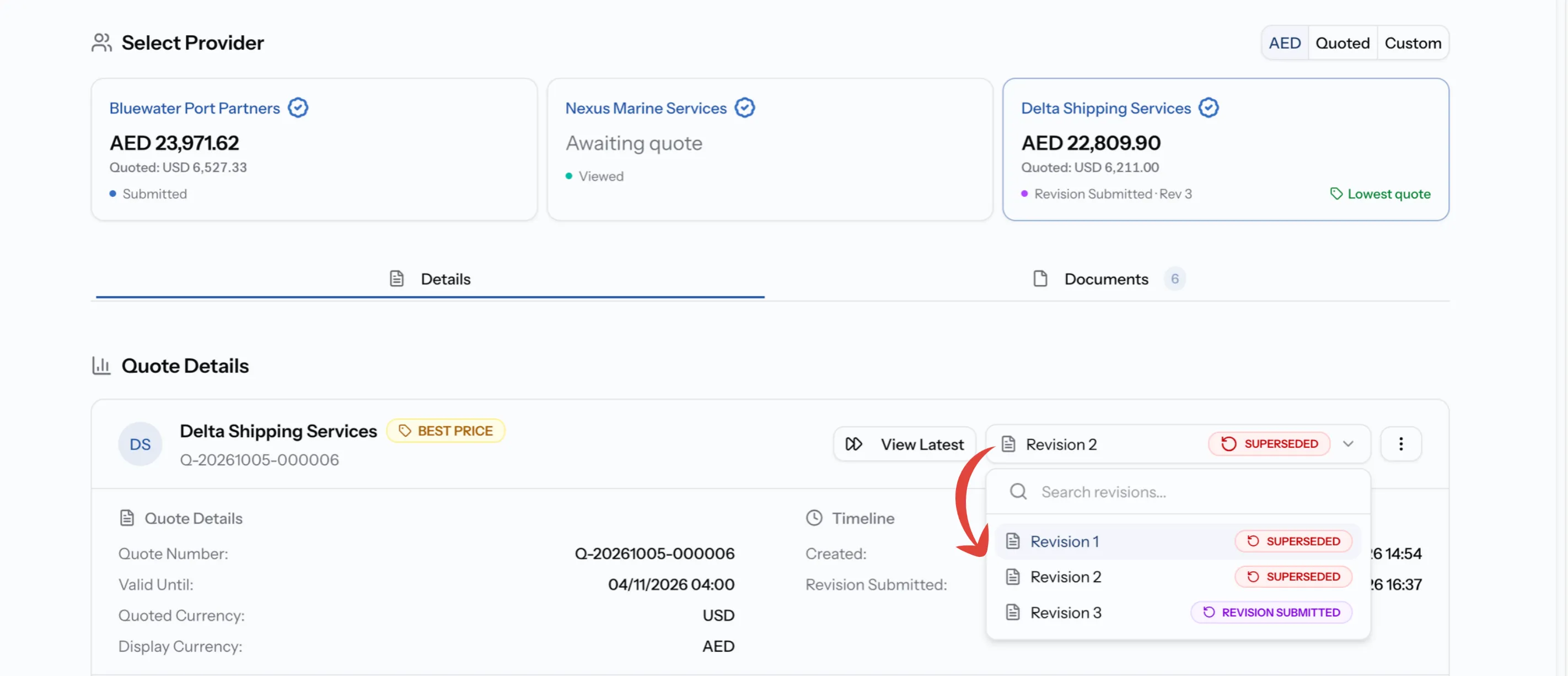Click the Documents count badge 6
Screen dimensions: 1568x676
coord(1174,279)
